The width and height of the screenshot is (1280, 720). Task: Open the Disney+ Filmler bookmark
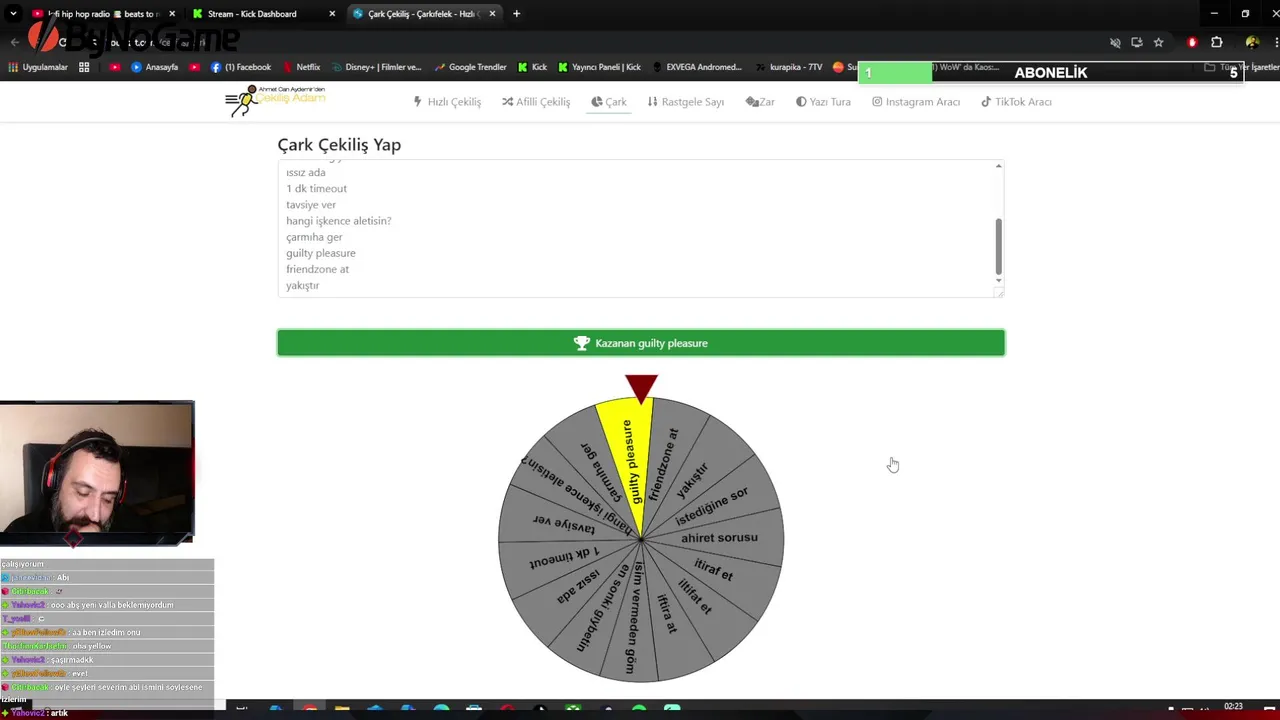coord(376,67)
